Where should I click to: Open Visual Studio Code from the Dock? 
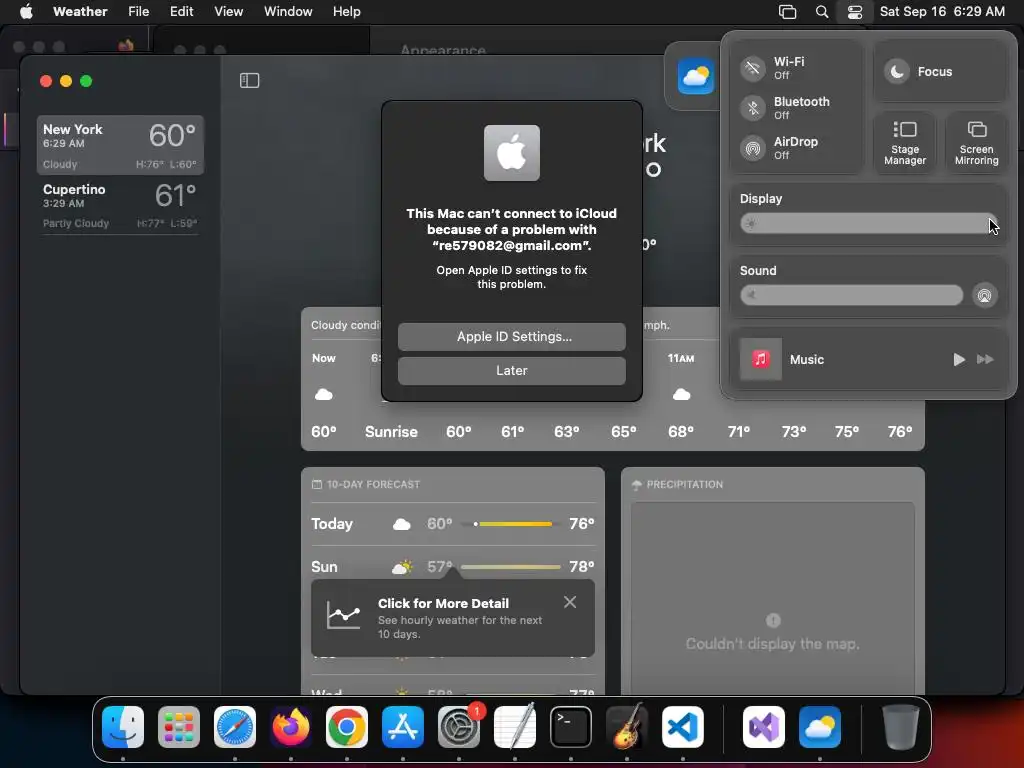tap(683, 727)
